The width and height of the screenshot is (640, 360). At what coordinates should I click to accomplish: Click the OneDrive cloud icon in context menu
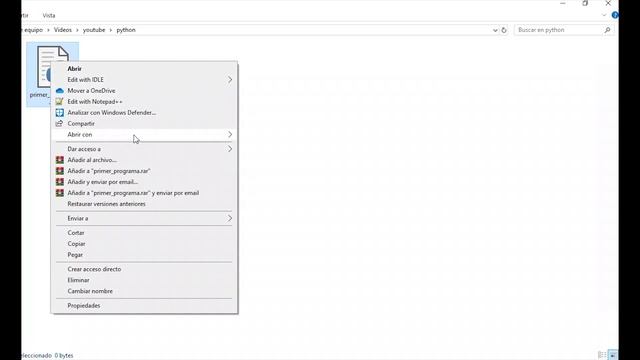(x=60, y=91)
